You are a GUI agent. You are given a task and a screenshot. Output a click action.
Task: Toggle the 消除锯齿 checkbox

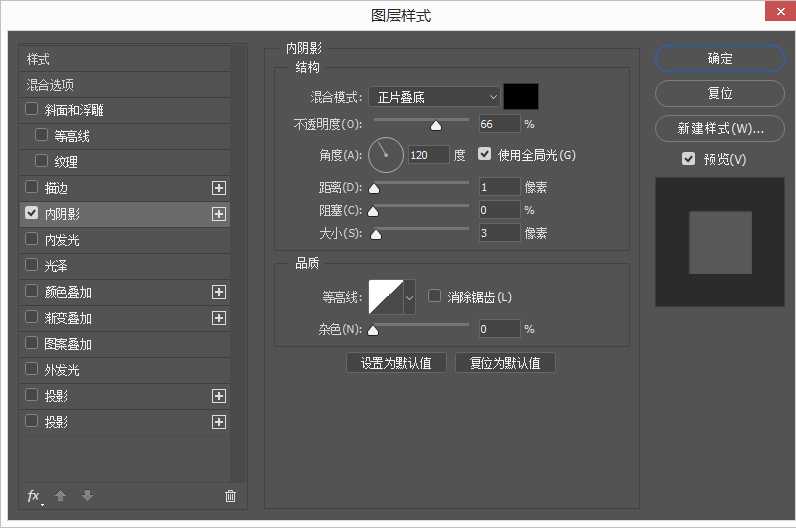pos(435,296)
